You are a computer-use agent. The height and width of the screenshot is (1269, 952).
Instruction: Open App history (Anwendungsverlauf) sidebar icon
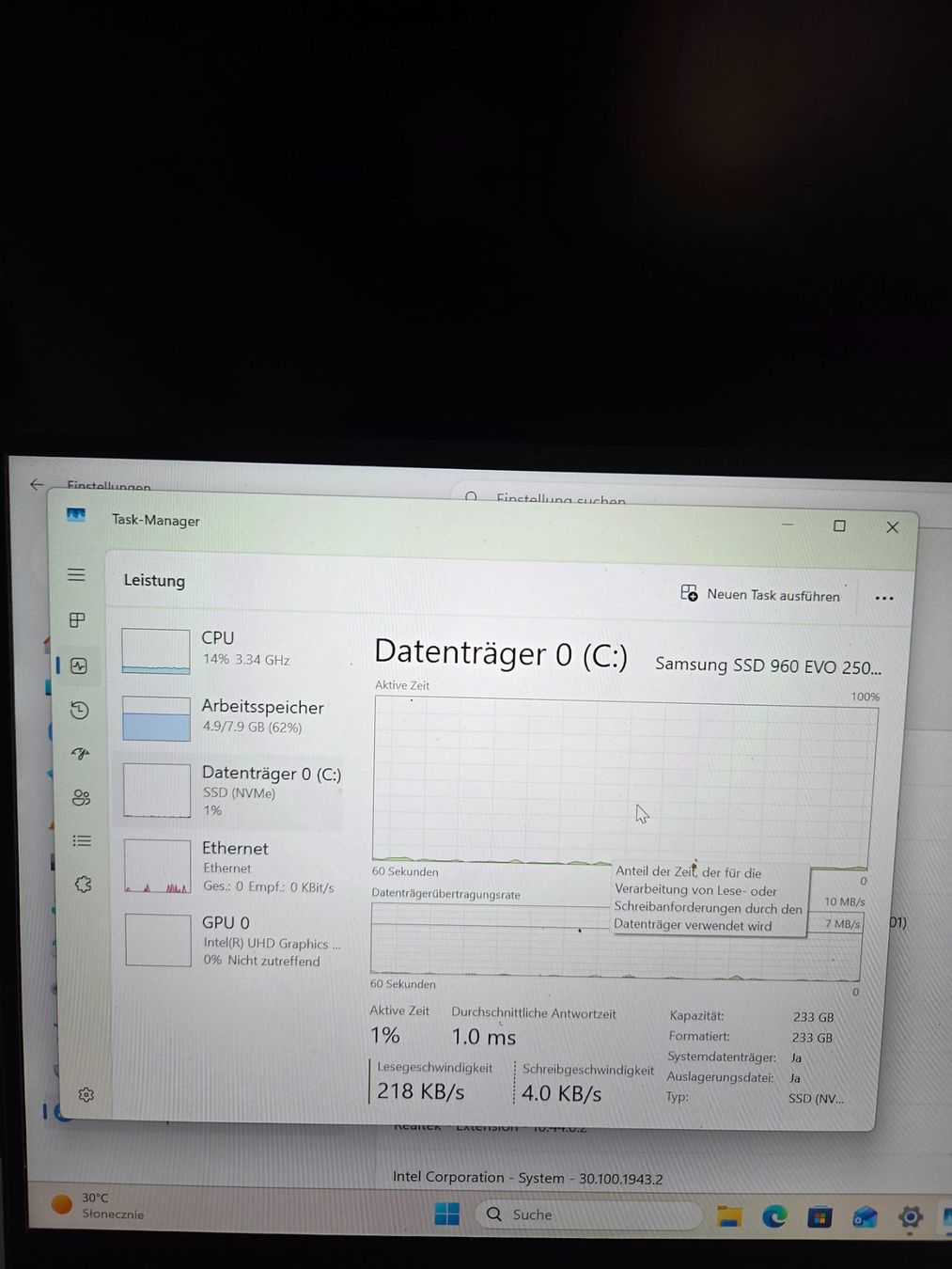click(80, 710)
